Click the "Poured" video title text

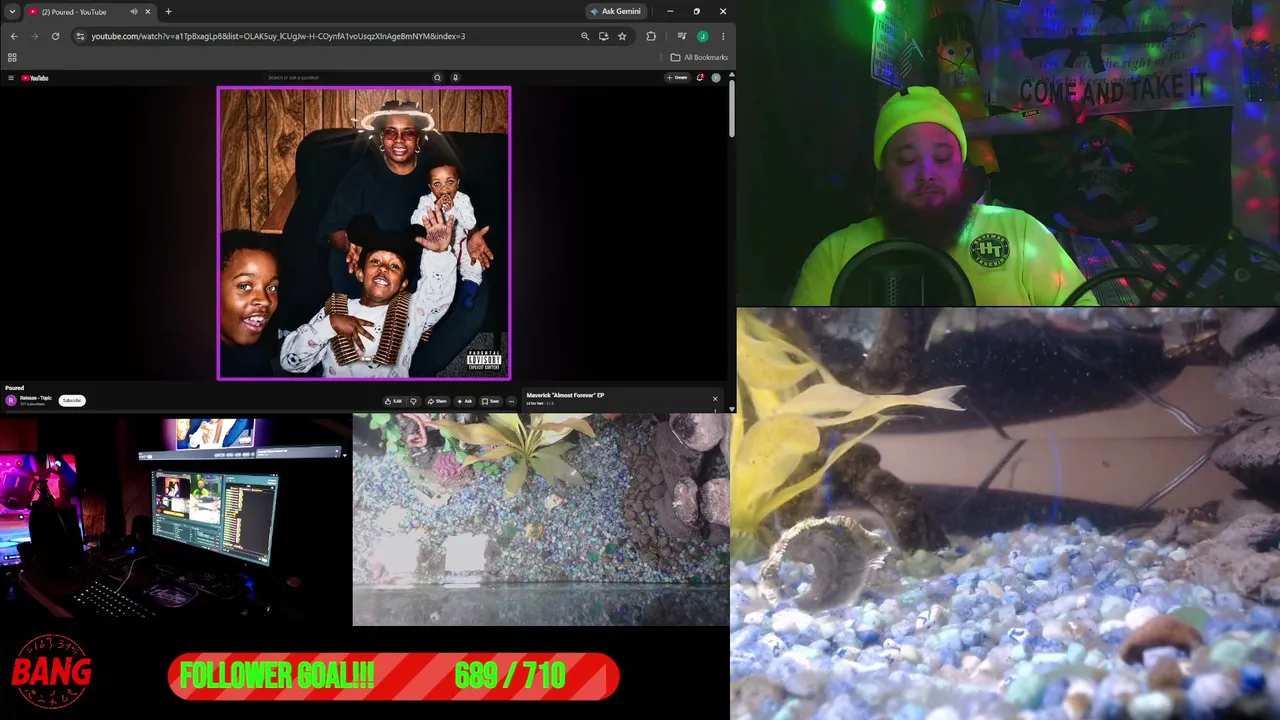point(14,388)
